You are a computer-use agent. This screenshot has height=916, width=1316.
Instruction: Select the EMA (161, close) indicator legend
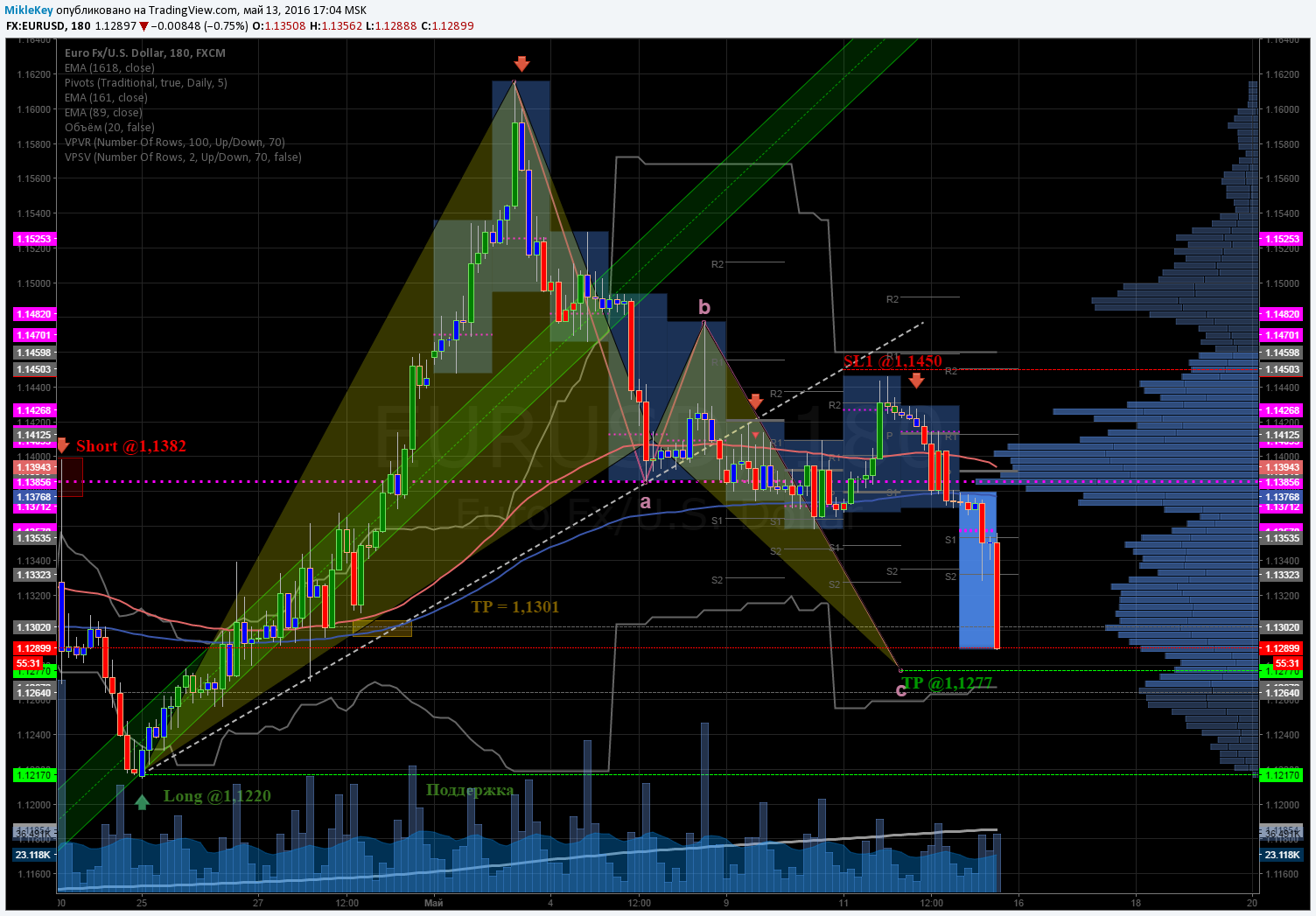(106, 97)
